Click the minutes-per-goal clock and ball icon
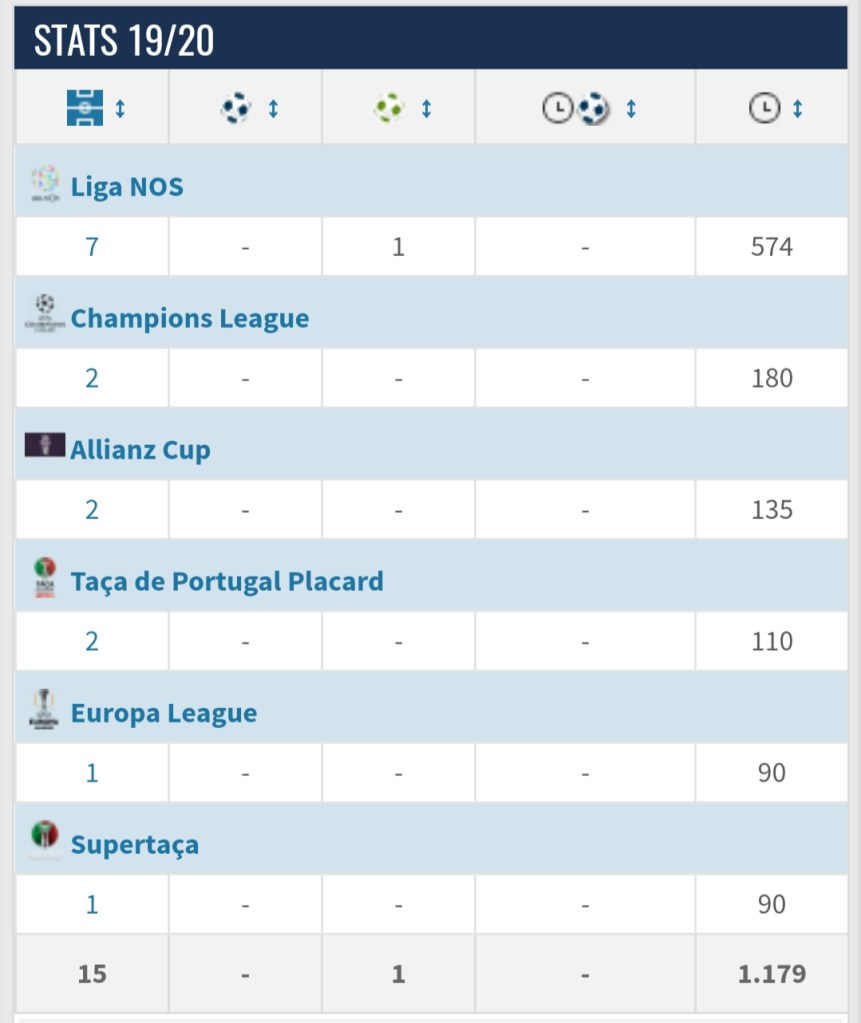 [576, 108]
